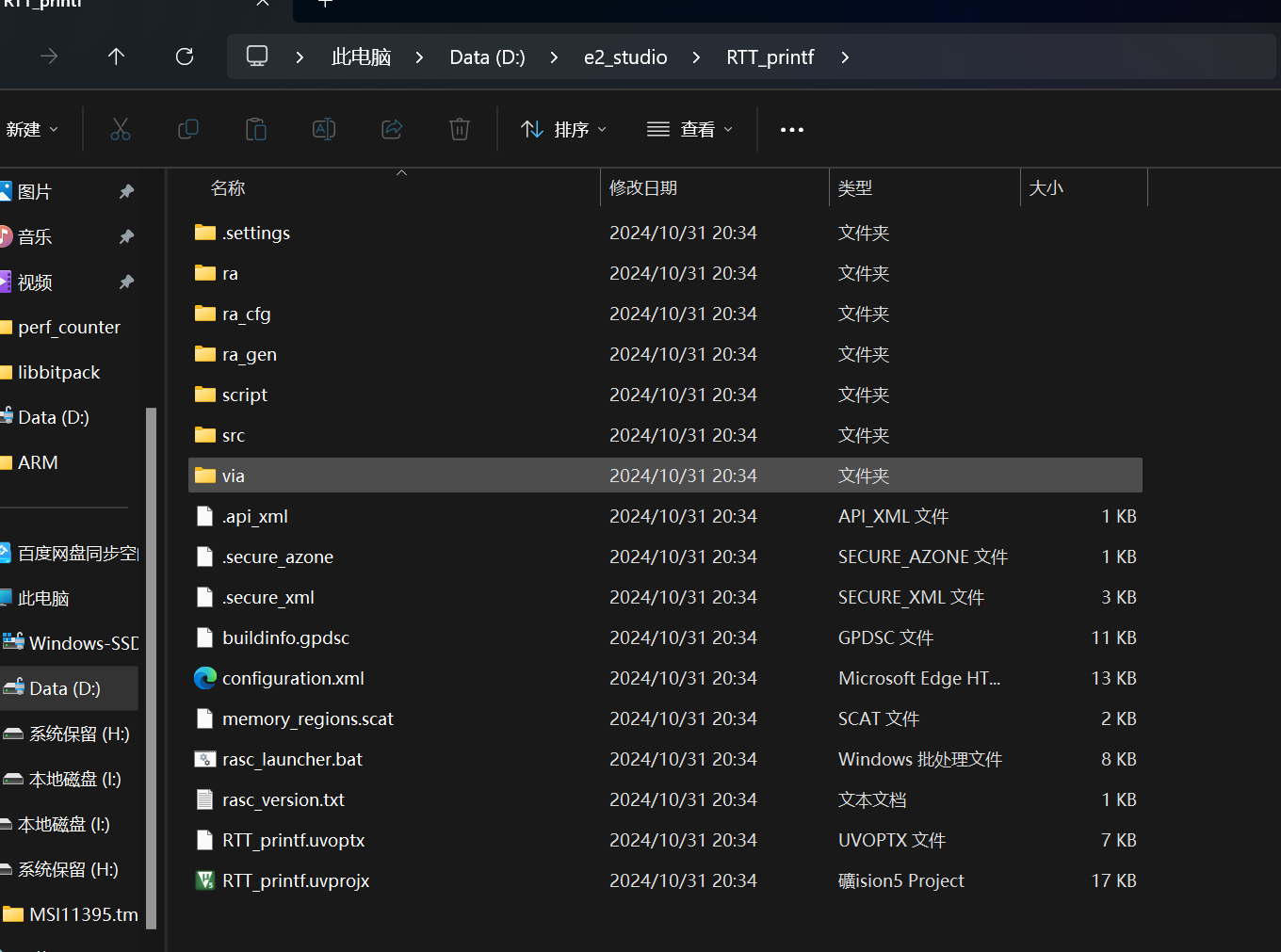Image resolution: width=1281 pixels, height=952 pixels.
Task: Click the folder icon of MSI11395.tm
Action: [13, 913]
